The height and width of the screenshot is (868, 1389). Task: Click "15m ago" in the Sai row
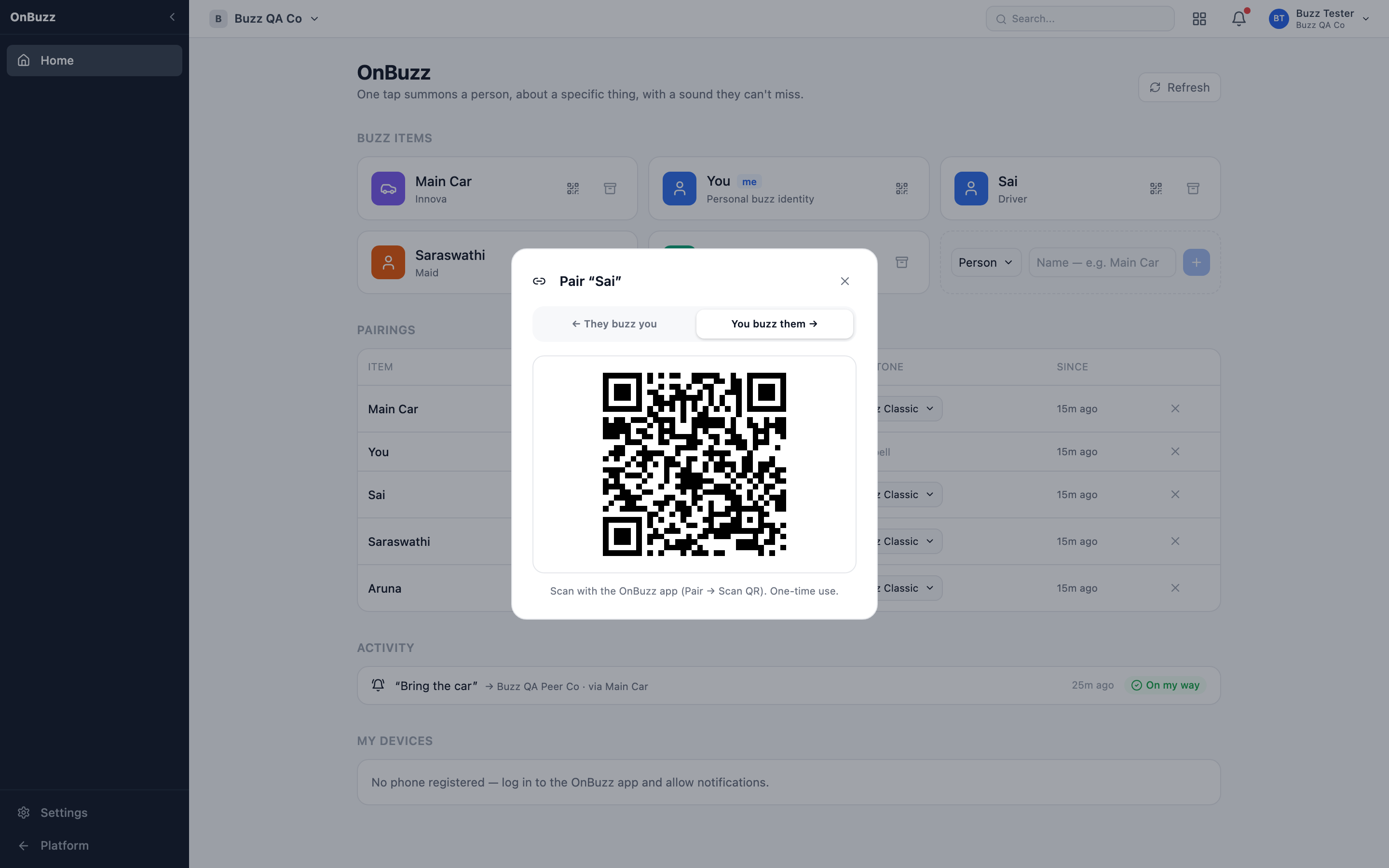(x=1077, y=494)
